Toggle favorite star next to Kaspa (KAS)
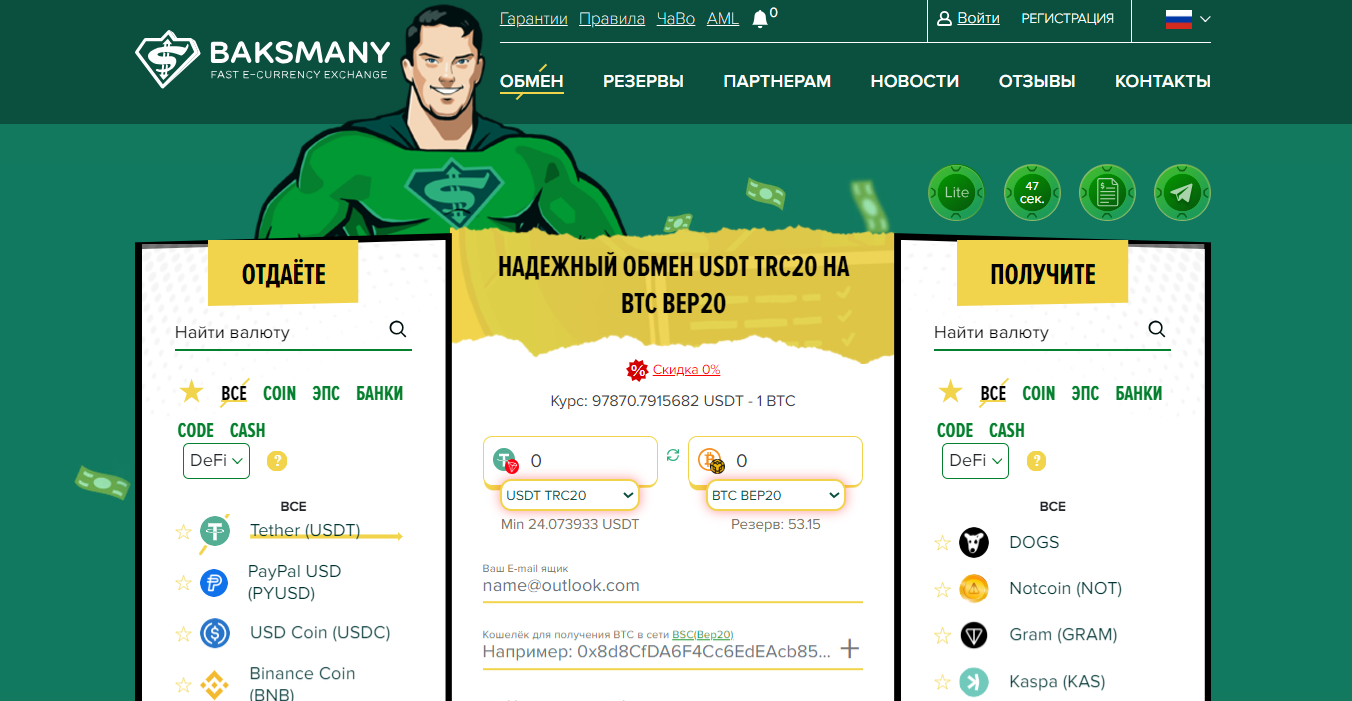Viewport: 1352px width, 701px height. (942, 683)
